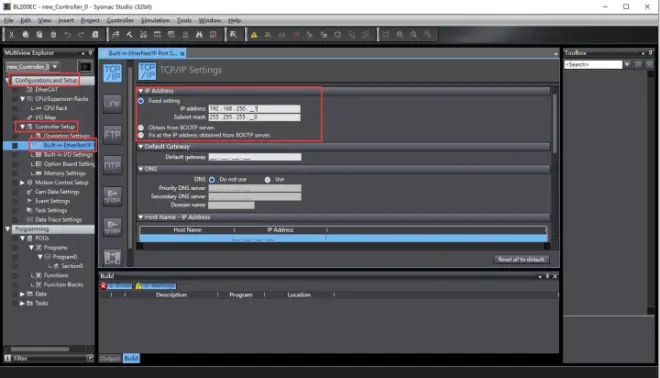Collapse the Default Gateway section
The image size is (660, 378).
click(141, 146)
